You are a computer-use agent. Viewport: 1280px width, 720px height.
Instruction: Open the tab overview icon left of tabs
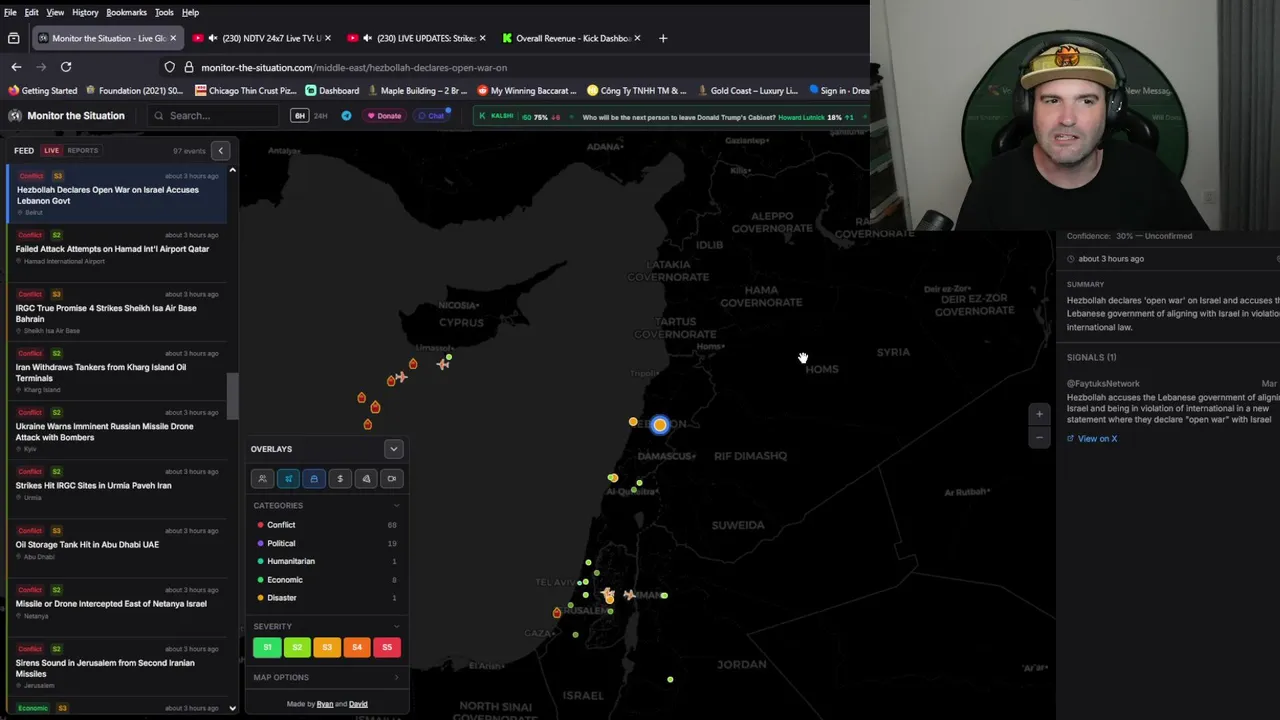click(x=13, y=38)
